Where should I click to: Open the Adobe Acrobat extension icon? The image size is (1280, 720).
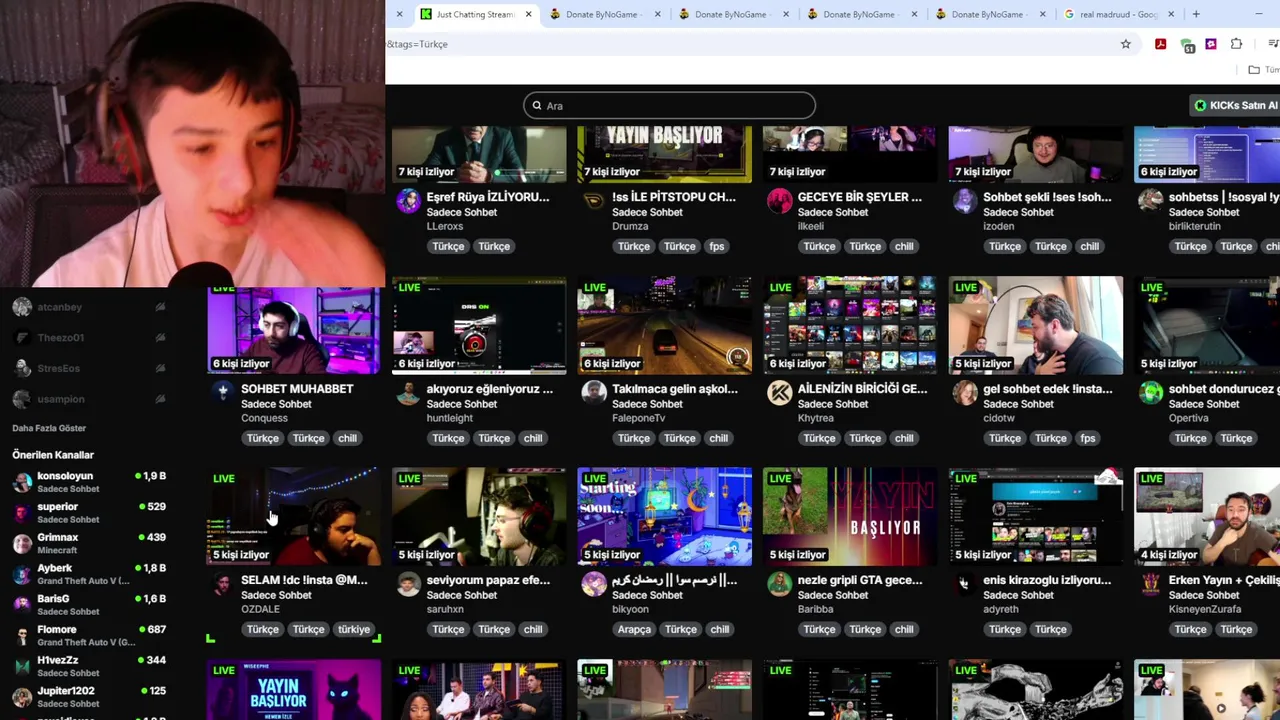point(1160,44)
